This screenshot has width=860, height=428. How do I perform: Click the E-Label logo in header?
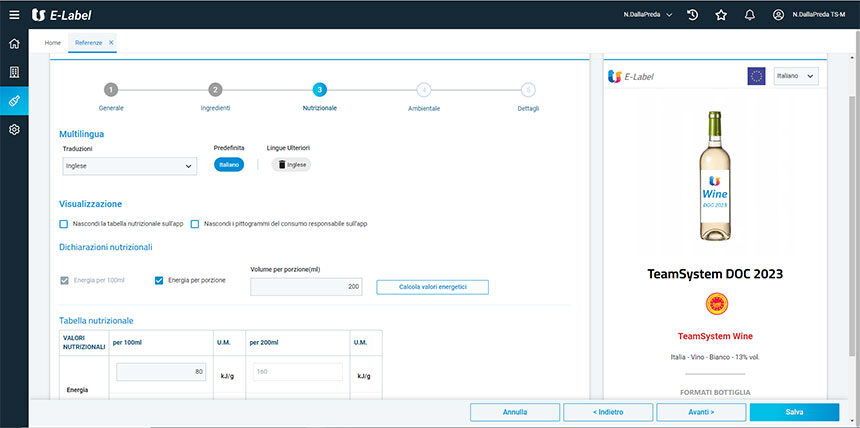(61, 15)
